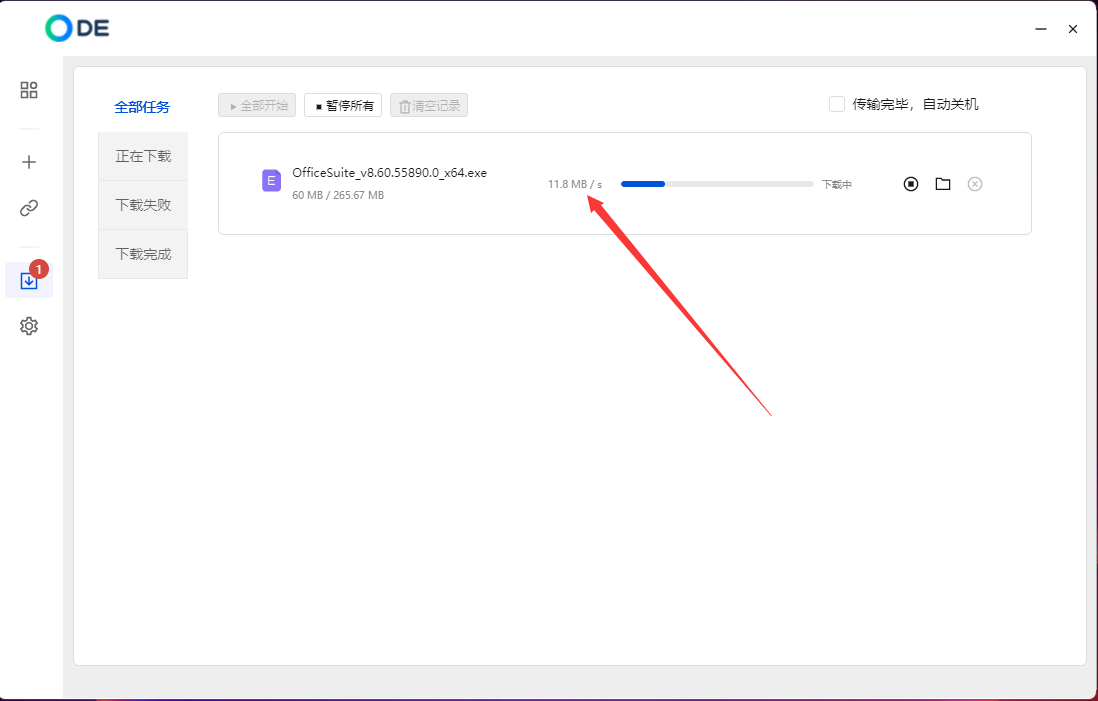Open settings via the gear icon

(x=29, y=326)
